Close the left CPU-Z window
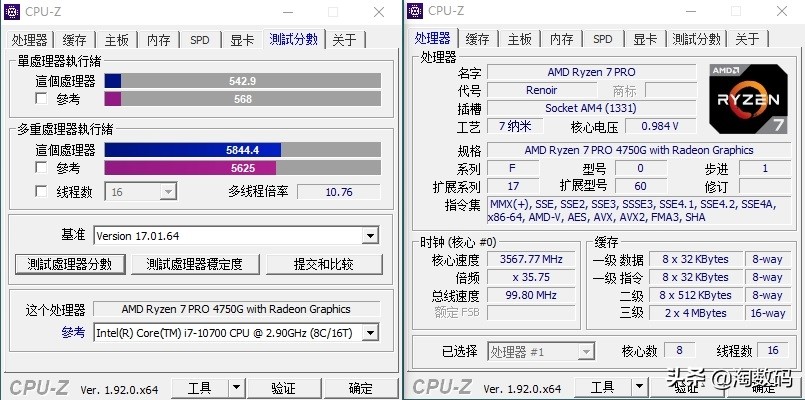Screen dimensions: 805x400 pos(379,11)
